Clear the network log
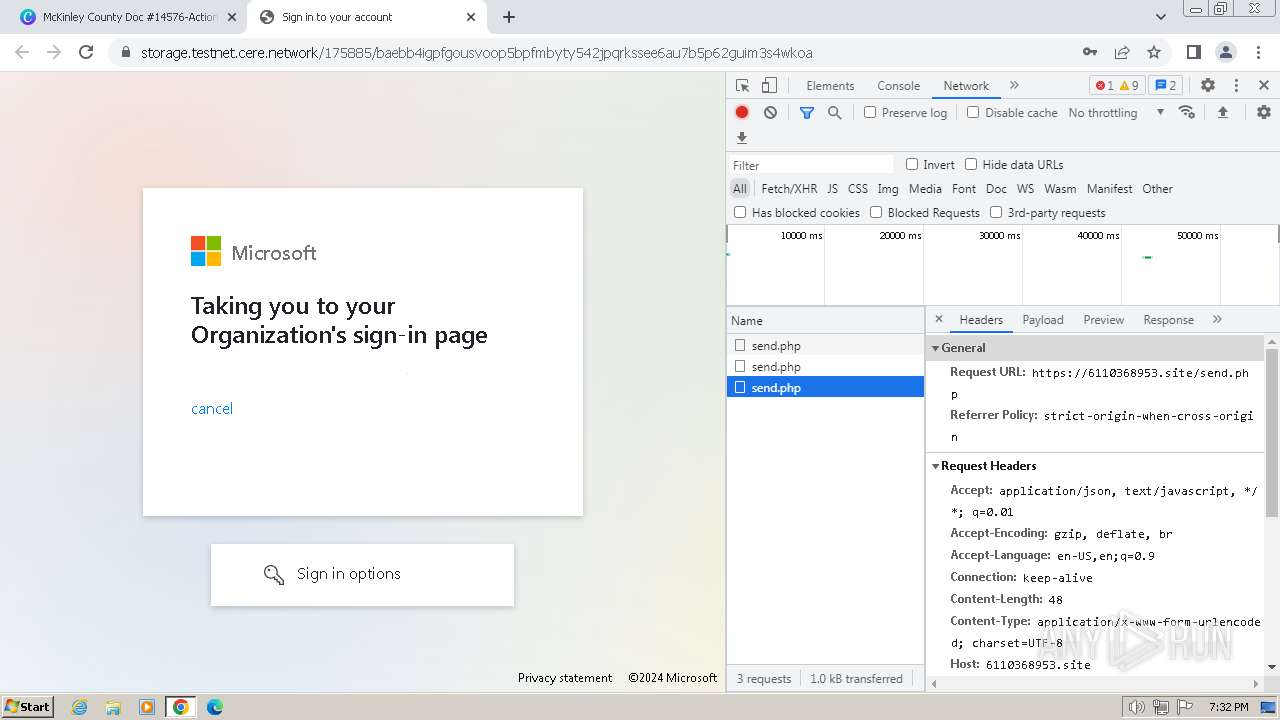The image size is (1280, 720). [770, 113]
